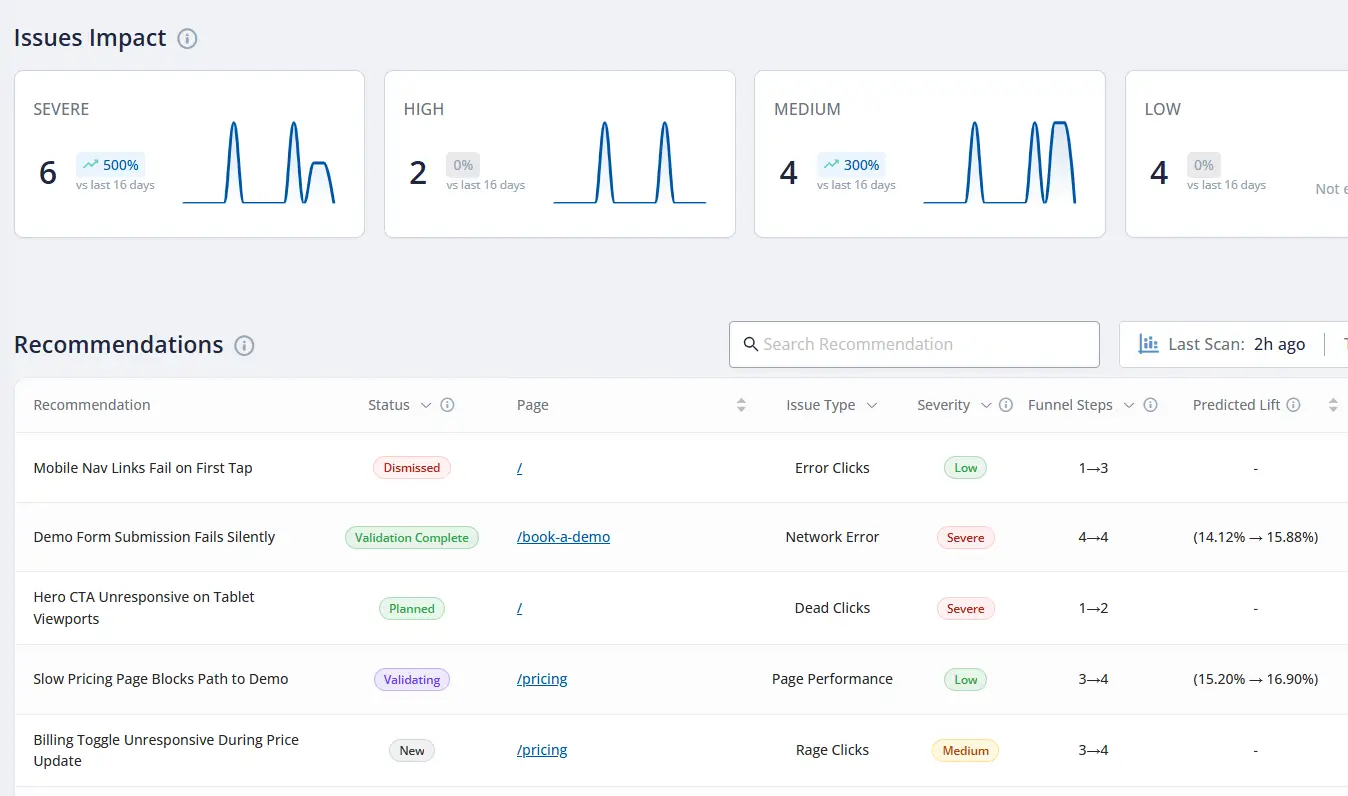Click the Last Scan chart icon

[x=1149, y=344]
